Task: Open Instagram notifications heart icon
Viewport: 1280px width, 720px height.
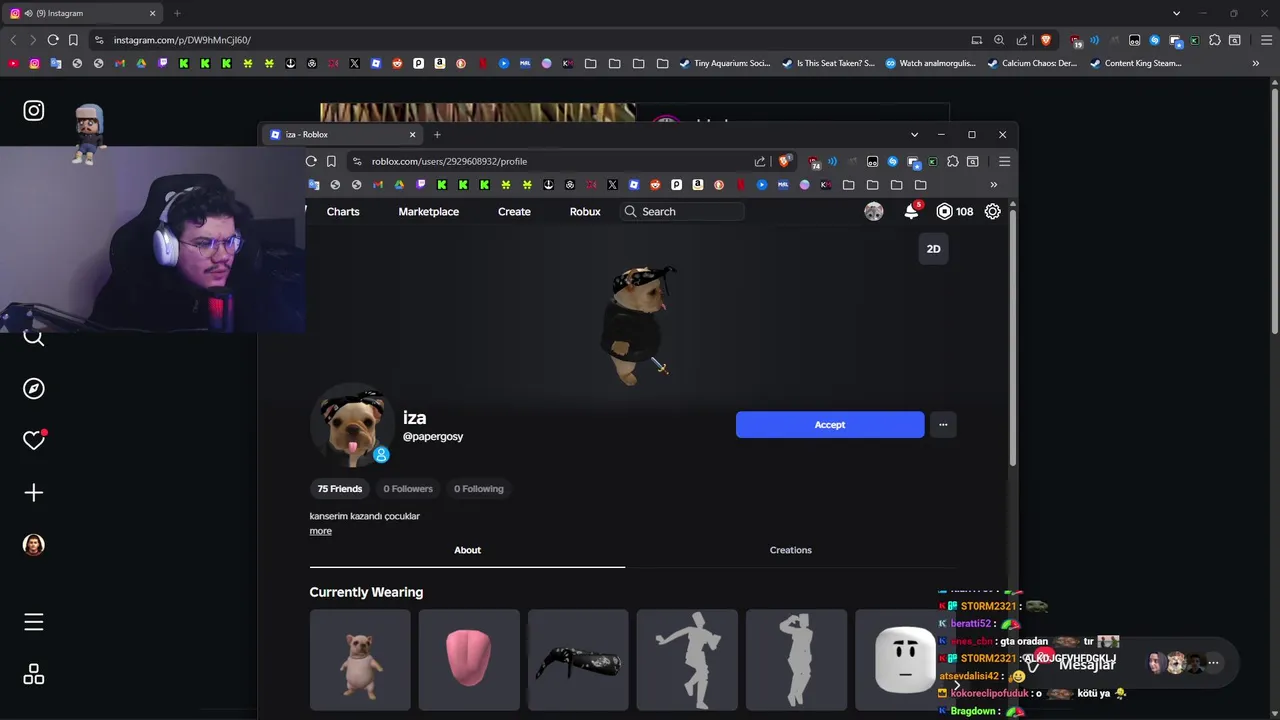Action: pos(34,440)
